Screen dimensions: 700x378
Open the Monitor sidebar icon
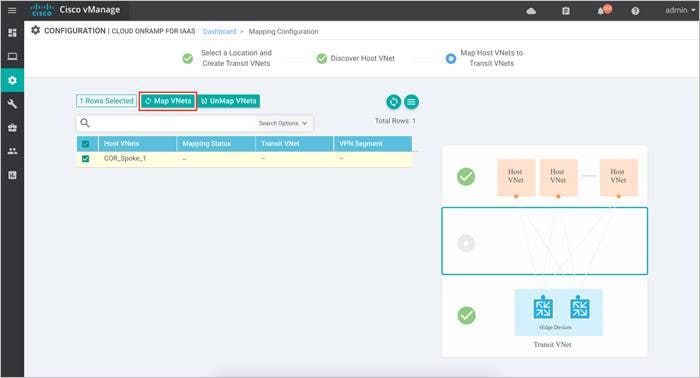tap(12, 56)
